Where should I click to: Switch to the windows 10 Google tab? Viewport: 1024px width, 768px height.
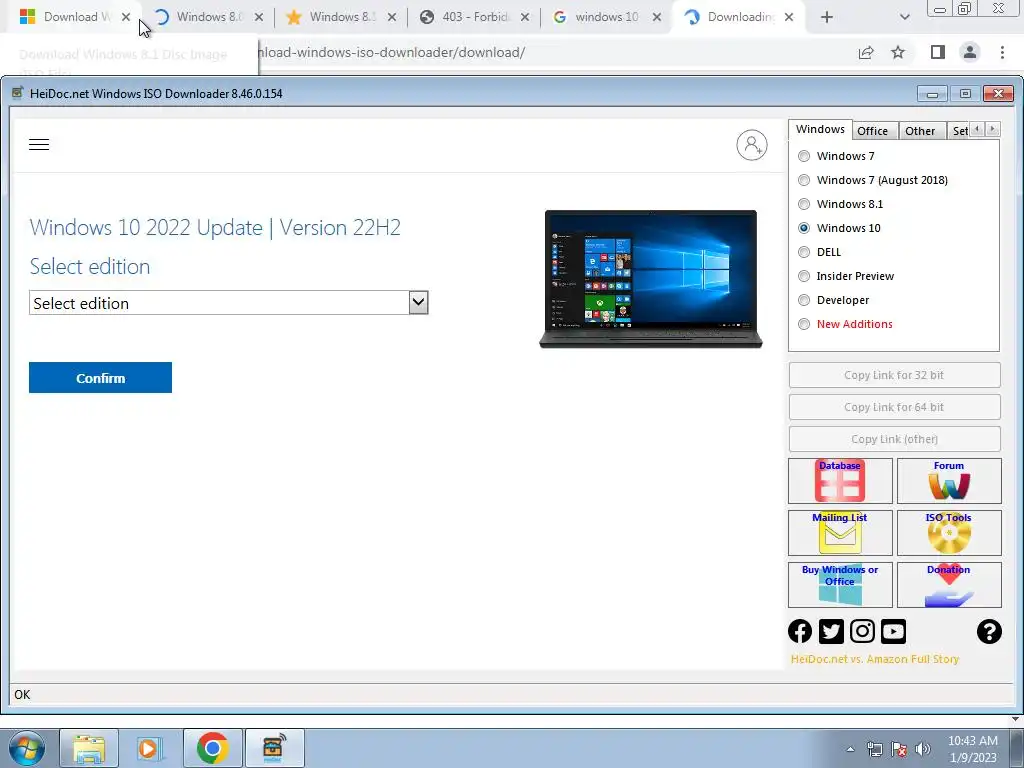tap(606, 17)
